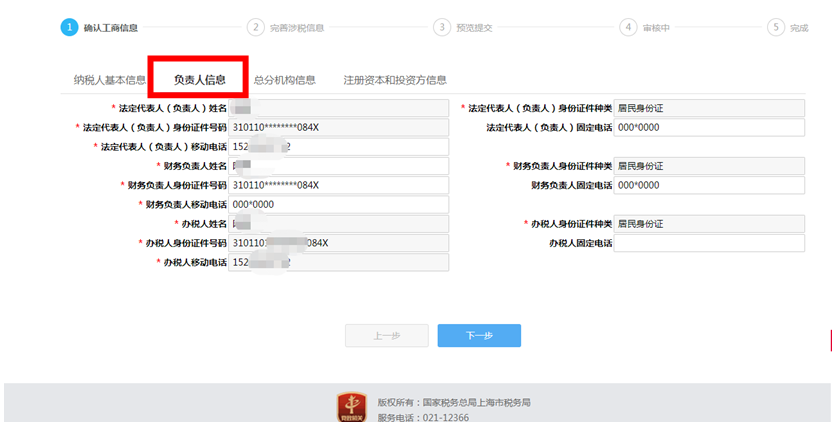Screen dimensions: 832x422
Task: Click the step 4 review circle icon
Action: (x=628, y=27)
